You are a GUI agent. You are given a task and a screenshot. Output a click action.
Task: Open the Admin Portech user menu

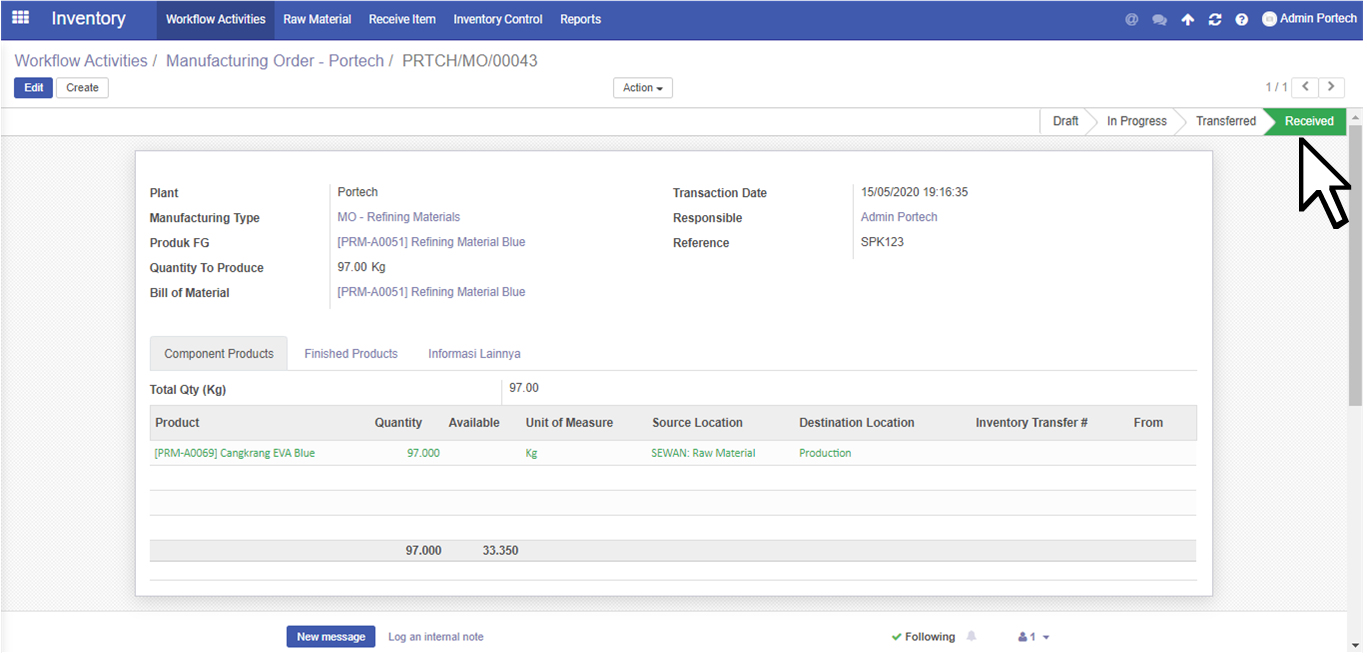(1309, 19)
